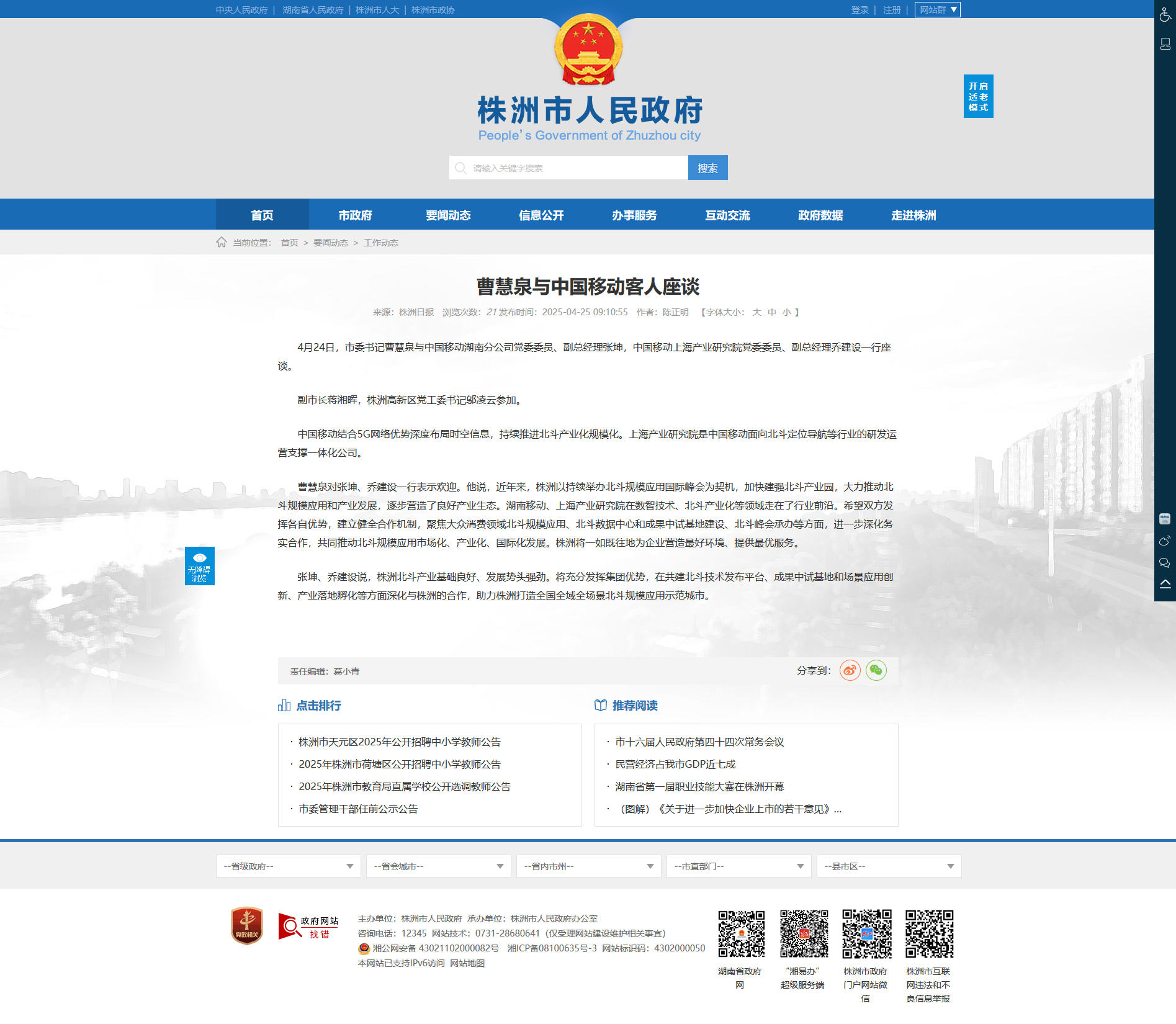Toggle 无障碍浏览 barrier-free browsing eye button
The height and width of the screenshot is (1024, 1176).
click(199, 565)
